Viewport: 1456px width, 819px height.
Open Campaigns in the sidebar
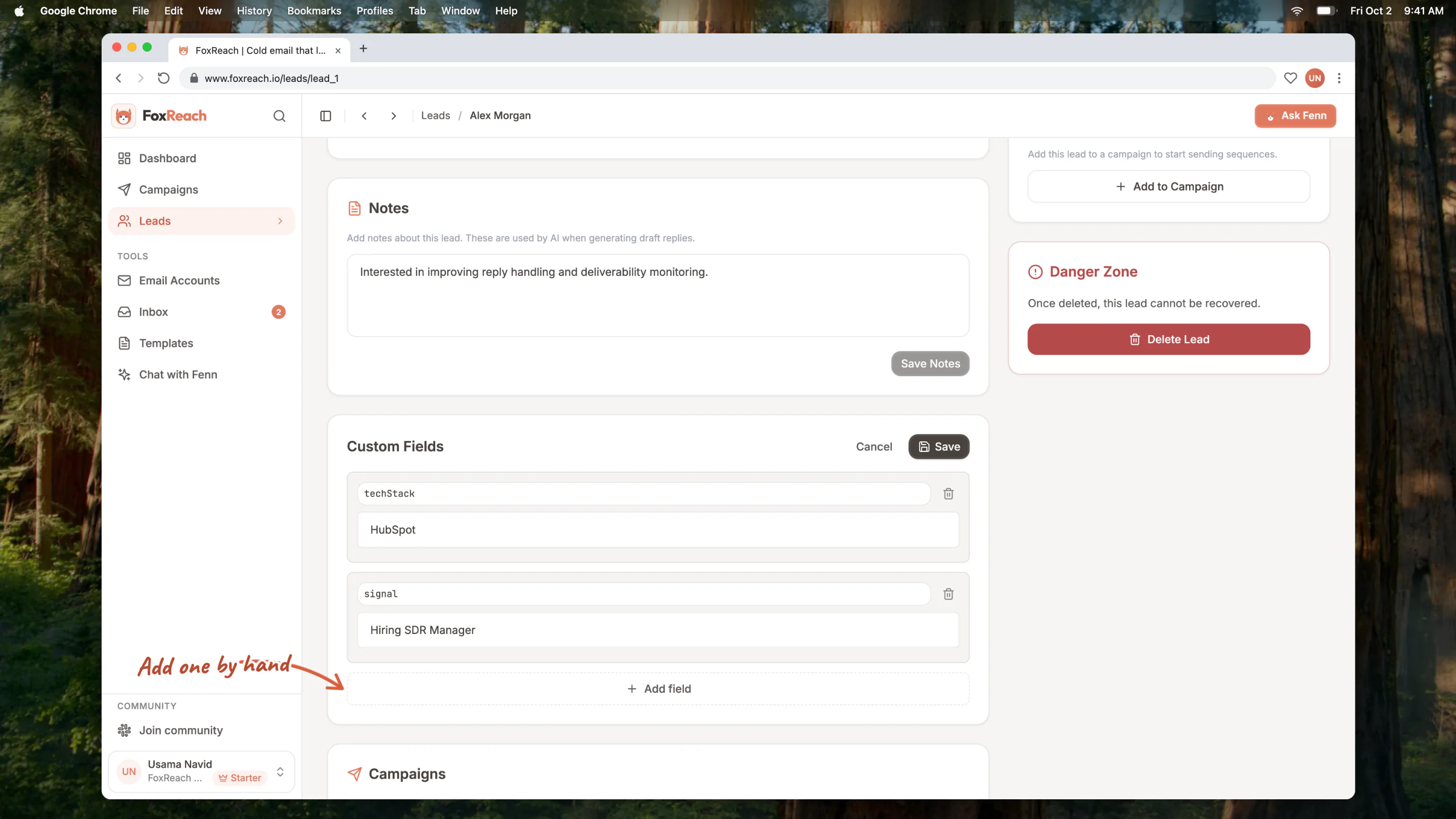[201, 190]
